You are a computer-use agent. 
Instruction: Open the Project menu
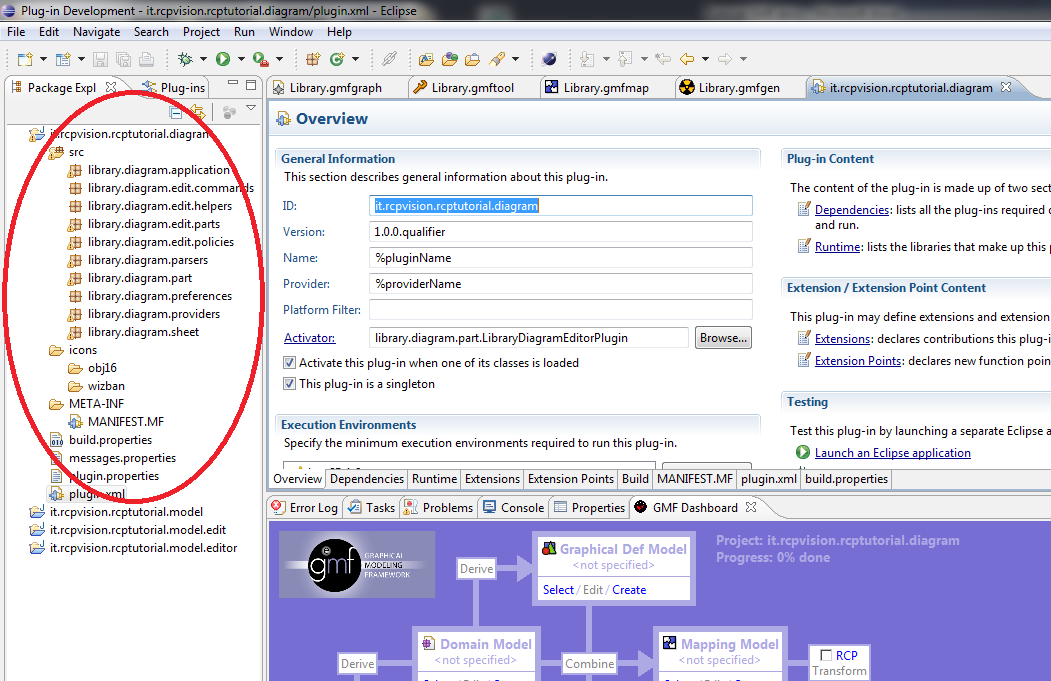[201, 32]
